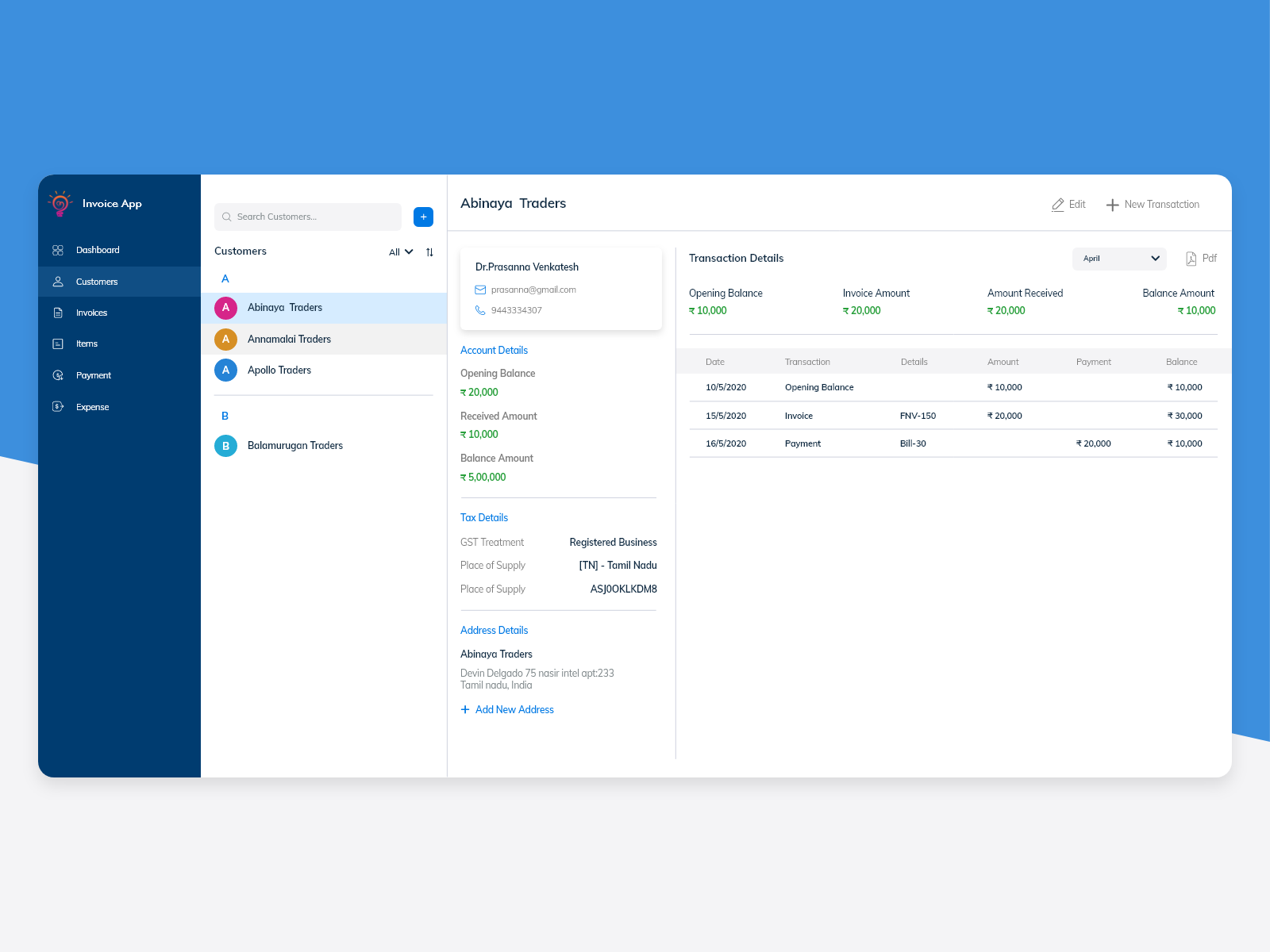Open the Invoices section icon

pos(57,313)
